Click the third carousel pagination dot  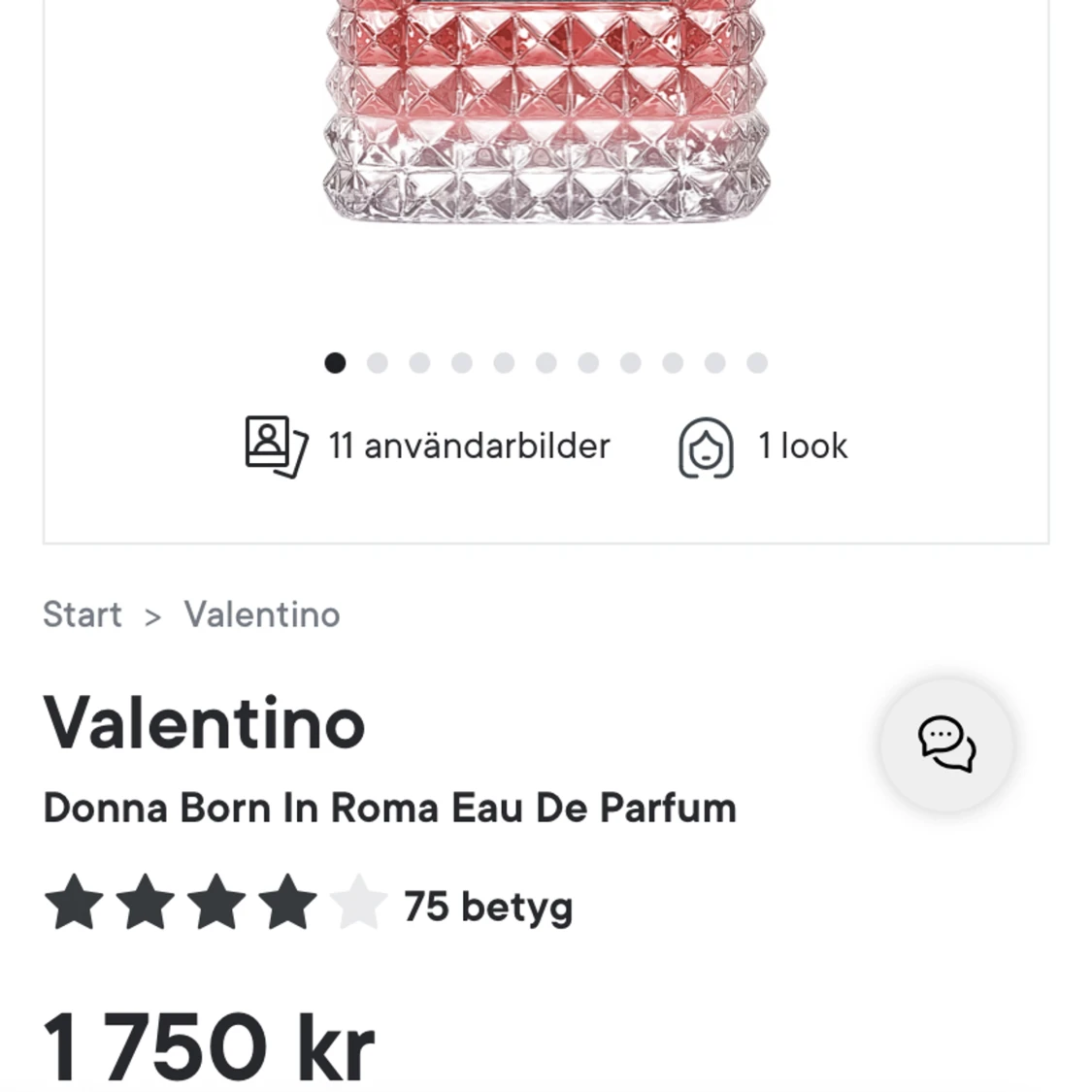click(420, 363)
